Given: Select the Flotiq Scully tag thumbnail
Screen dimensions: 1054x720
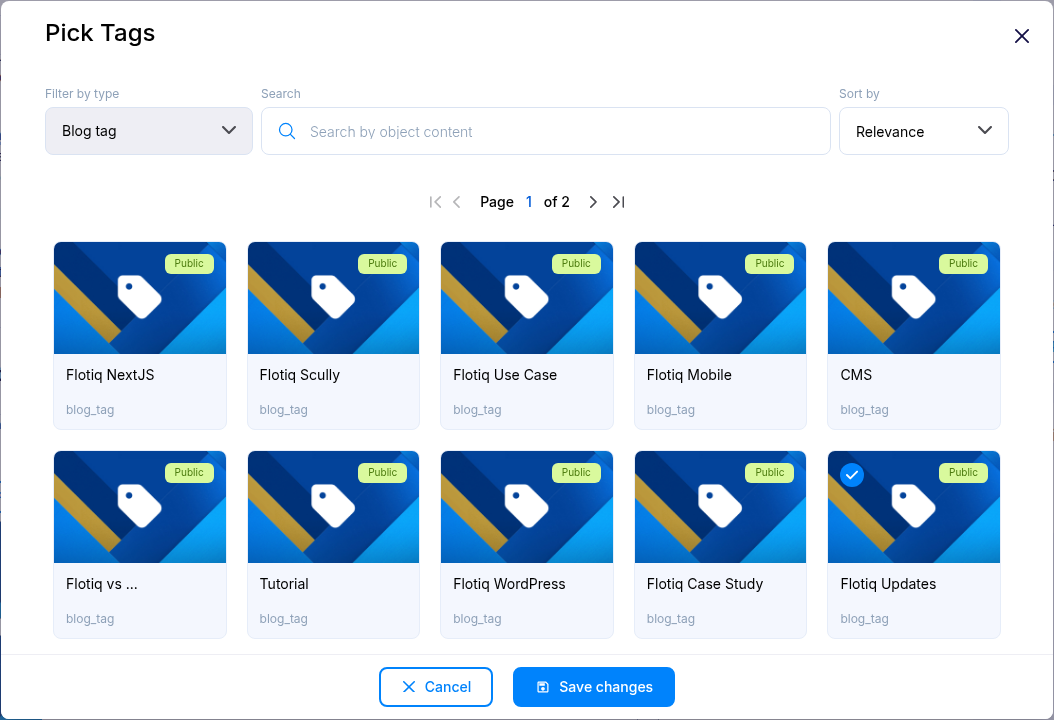Looking at the screenshot, I should (x=333, y=298).
